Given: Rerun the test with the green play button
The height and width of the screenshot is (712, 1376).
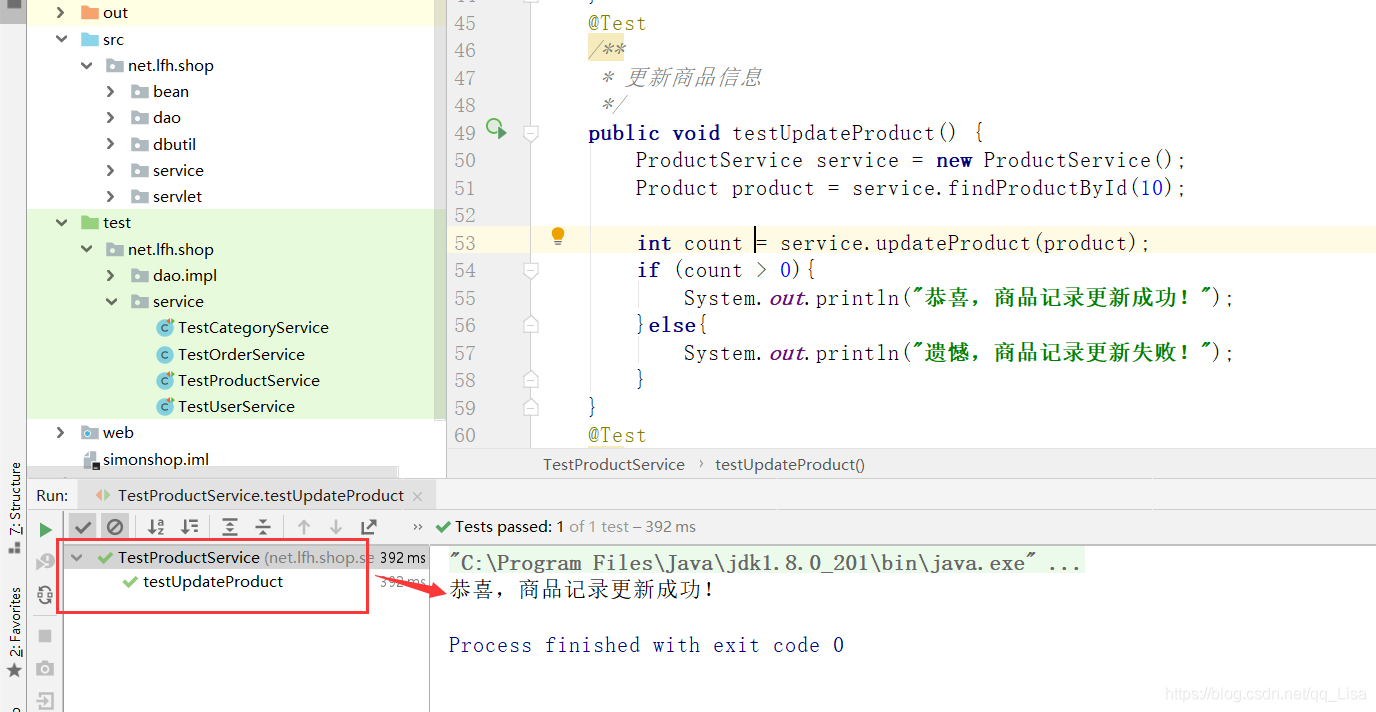Looking at the screenshot, I should point(45,529).
